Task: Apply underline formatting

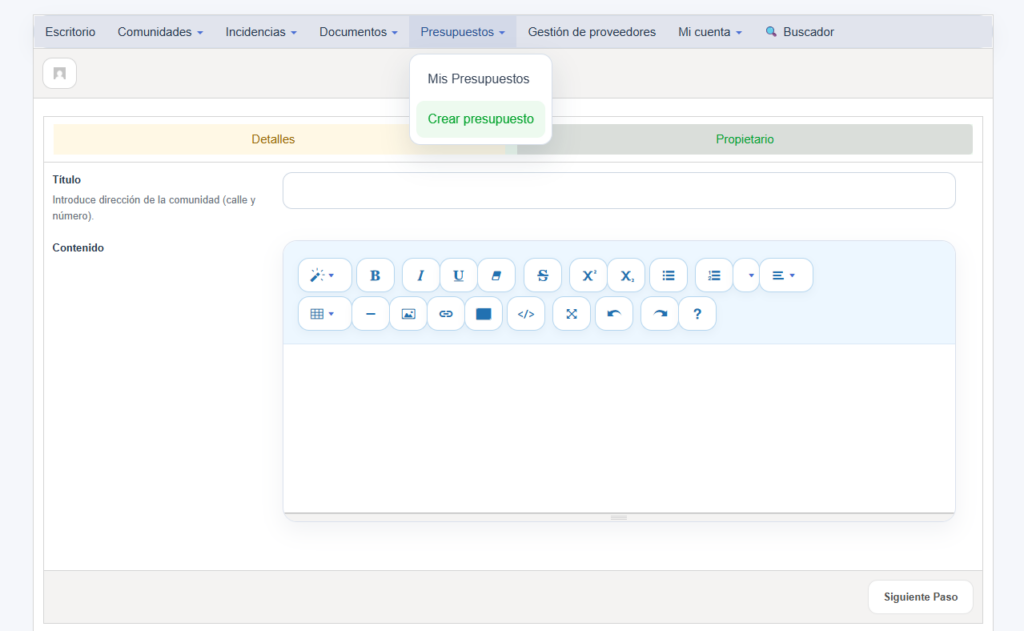Action: (458, 275)
